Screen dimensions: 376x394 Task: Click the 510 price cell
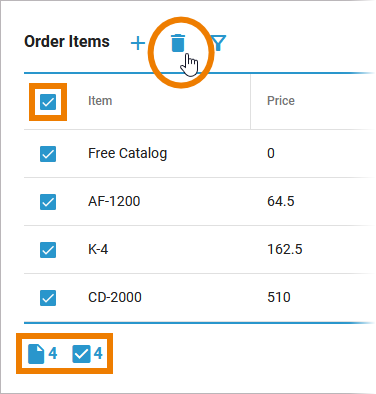click(279, 297)
